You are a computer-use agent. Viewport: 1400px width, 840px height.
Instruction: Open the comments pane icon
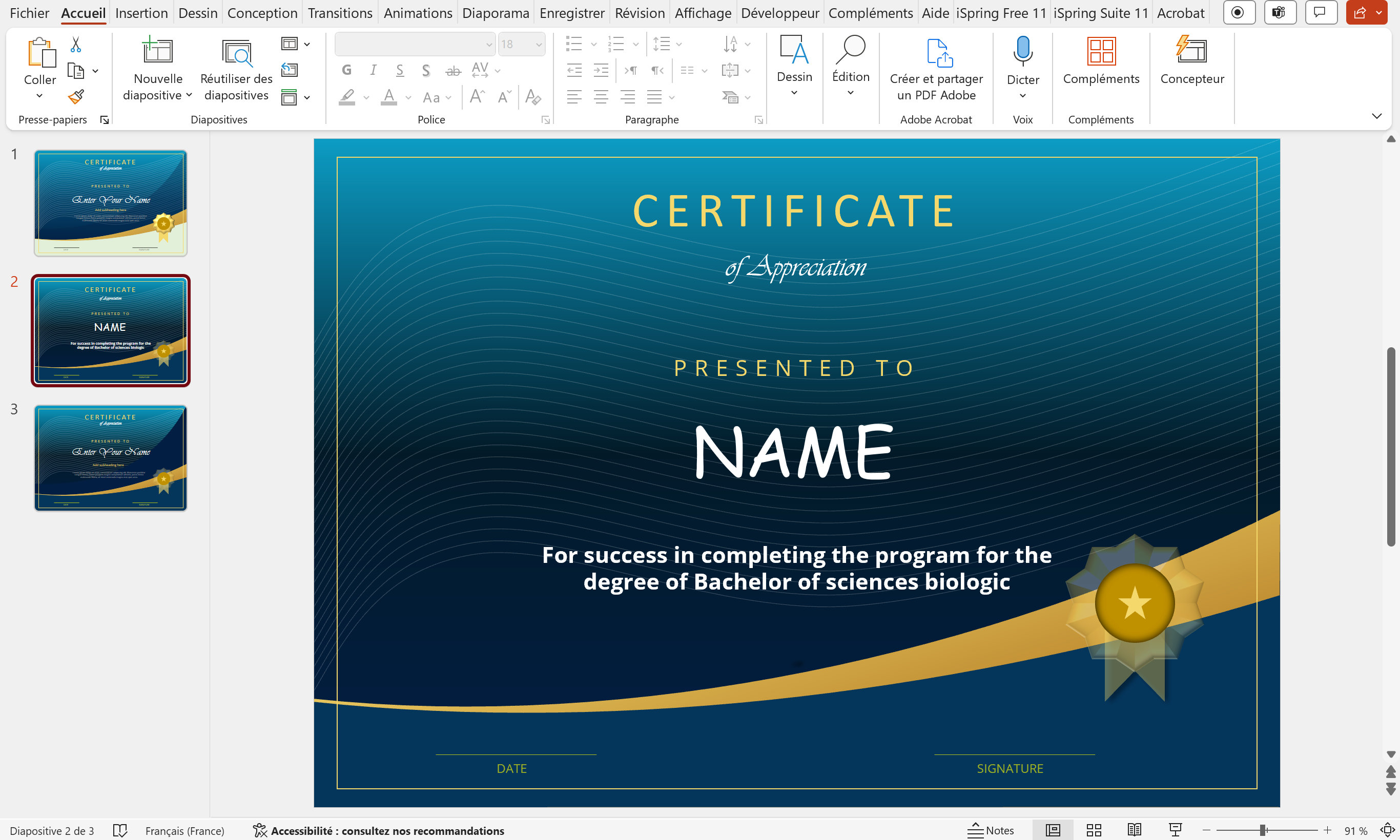pos(1320,12)
